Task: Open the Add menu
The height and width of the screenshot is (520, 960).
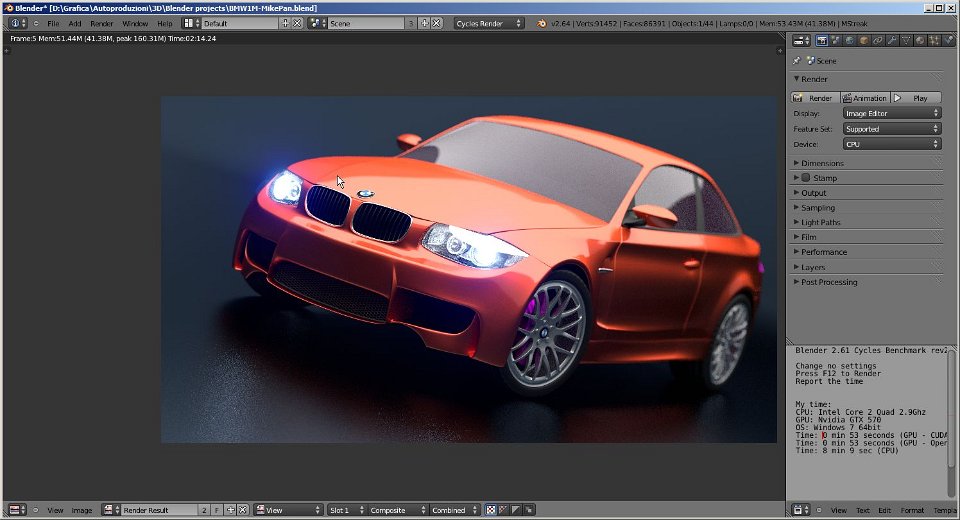Action: [x=75, y=23]
